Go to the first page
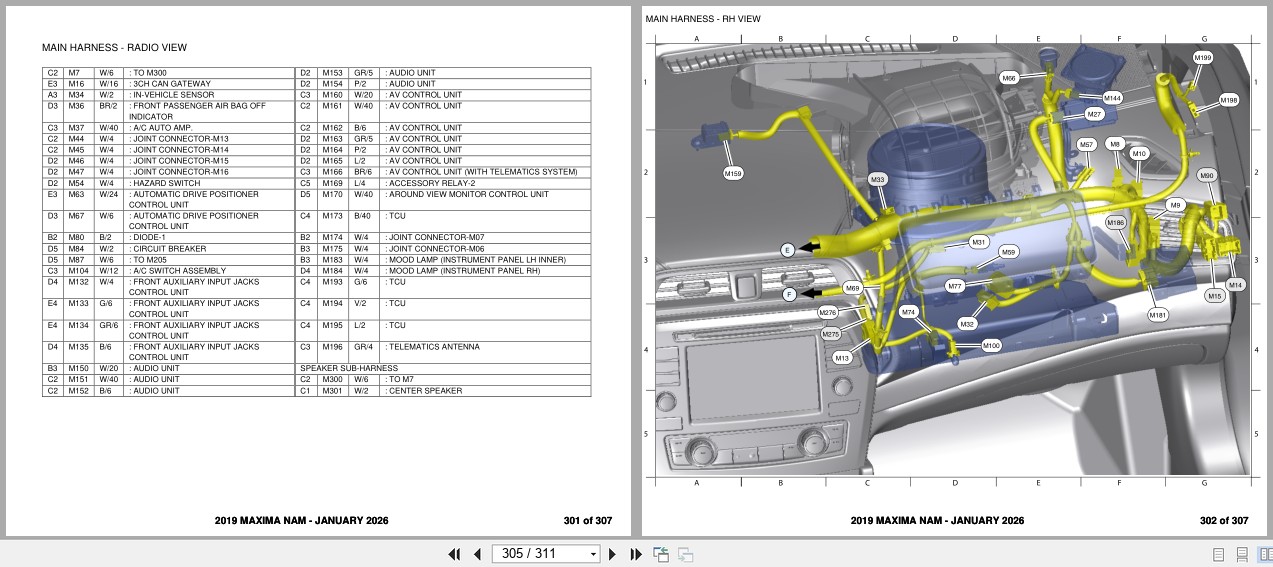Screen dimensions: 1273x567 [454, 554]
